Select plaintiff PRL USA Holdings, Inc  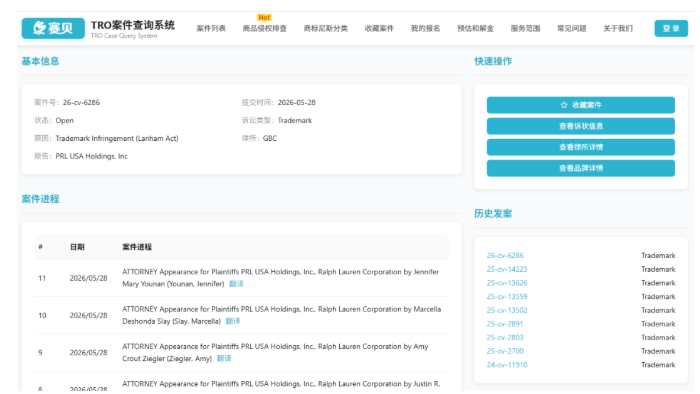pos(92,156)
